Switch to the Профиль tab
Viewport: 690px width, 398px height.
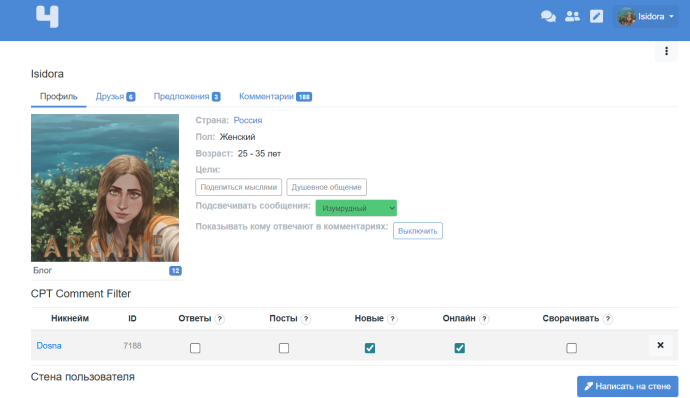59,96
